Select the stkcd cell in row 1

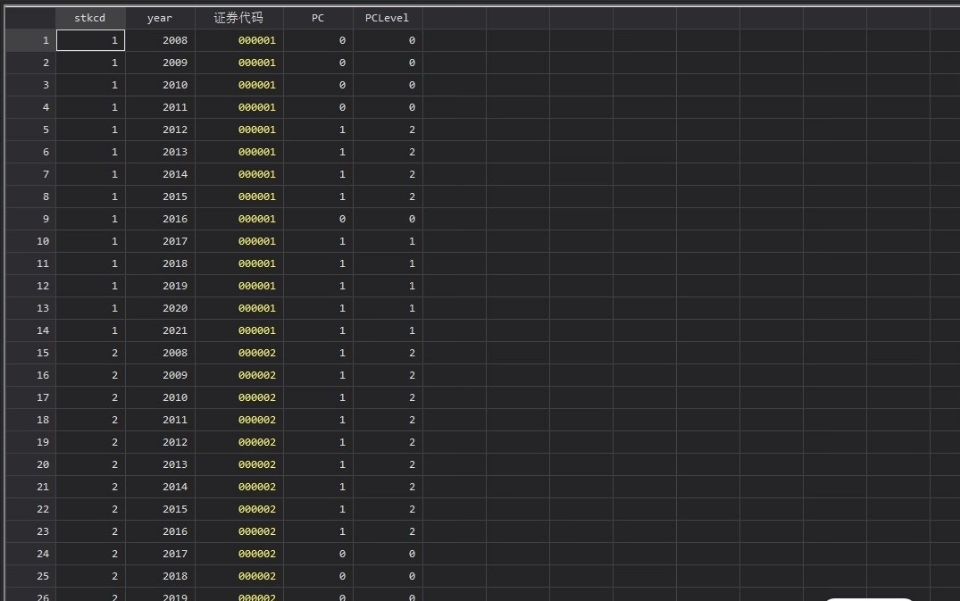[90, 41]
